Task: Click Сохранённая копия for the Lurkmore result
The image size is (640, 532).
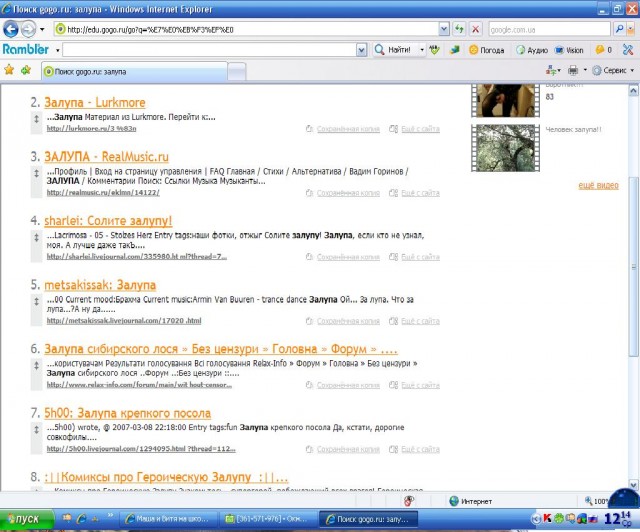Action: 348,129
